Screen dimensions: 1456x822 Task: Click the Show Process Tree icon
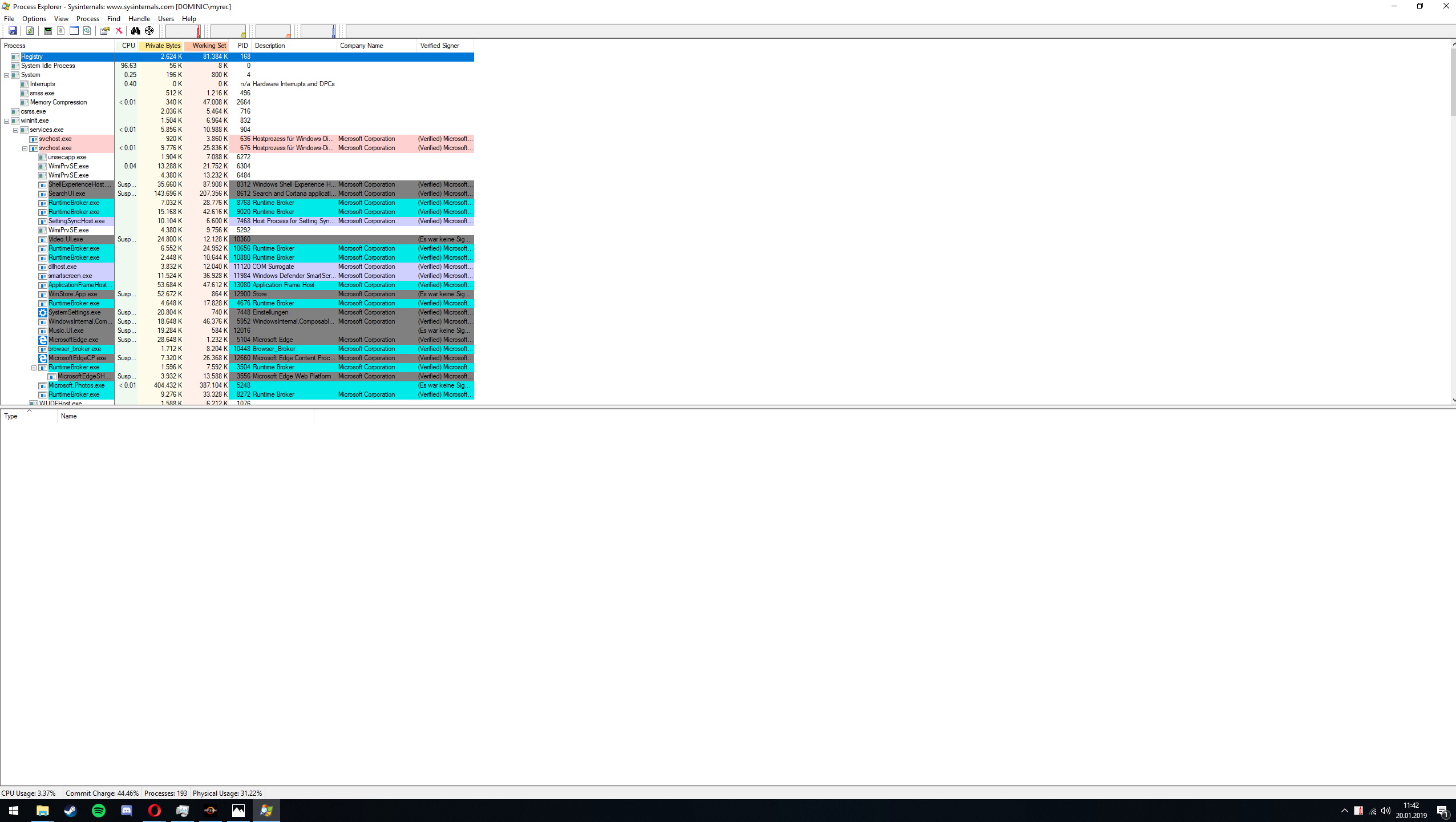tap(61, 31)
